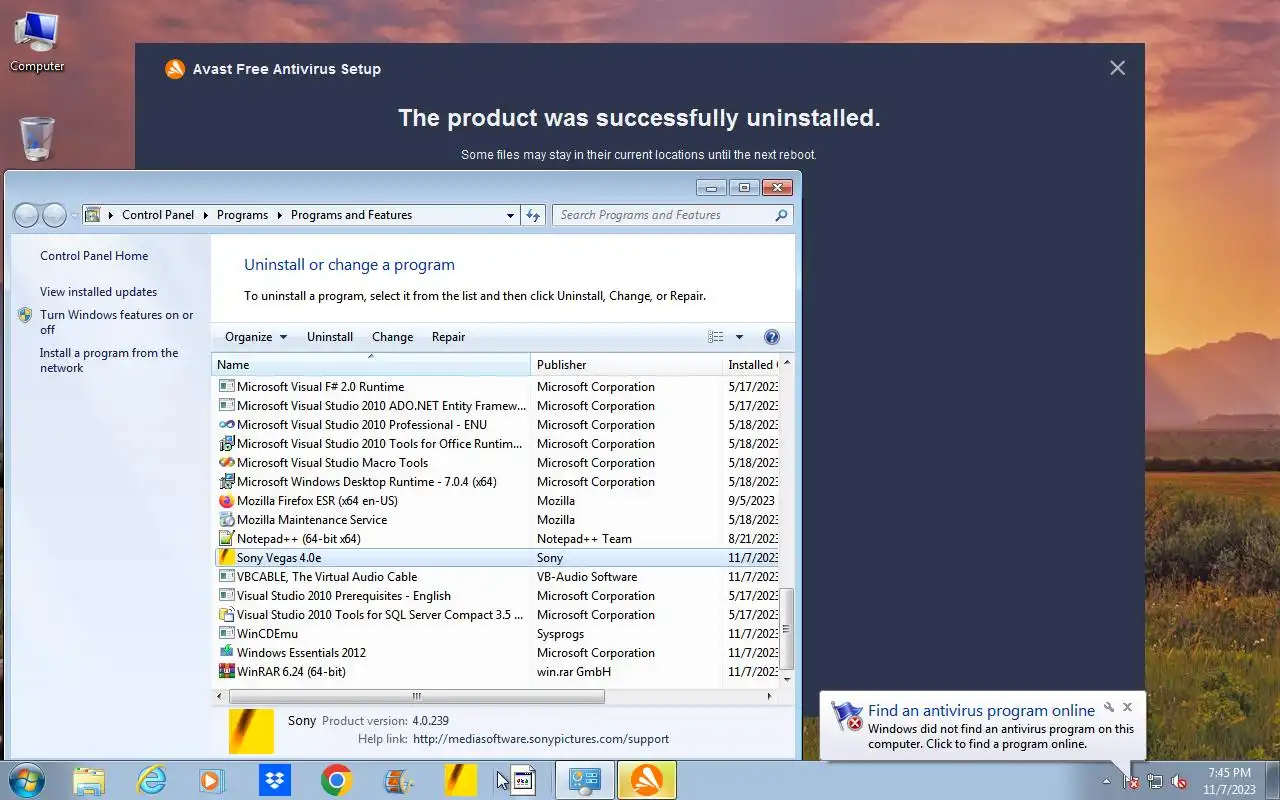Open Control Panel Home link
Screen dimensions: 1280x800
click(94, 256)
